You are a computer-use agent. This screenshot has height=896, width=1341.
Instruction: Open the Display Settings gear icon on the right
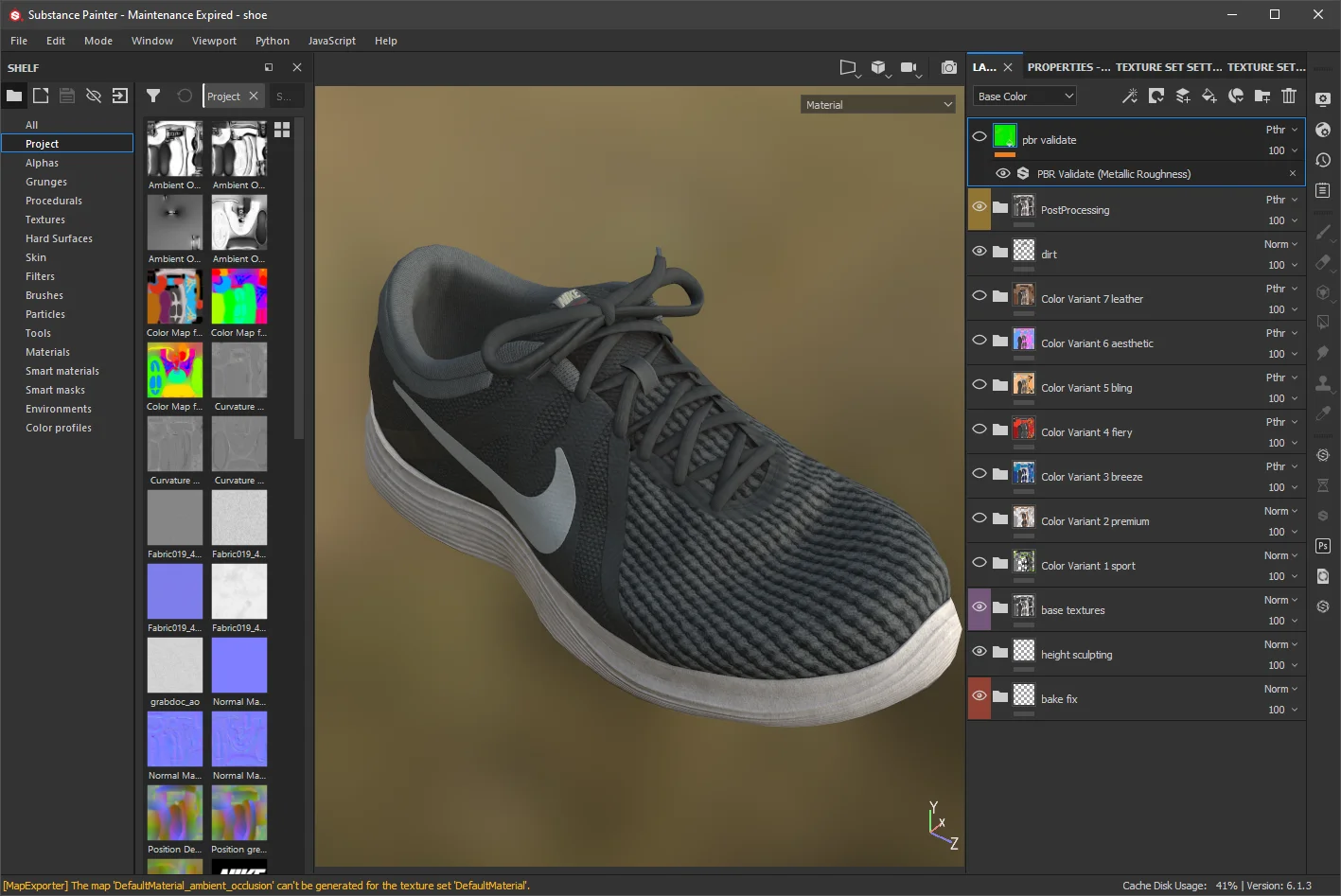(x=1322, y=97)
